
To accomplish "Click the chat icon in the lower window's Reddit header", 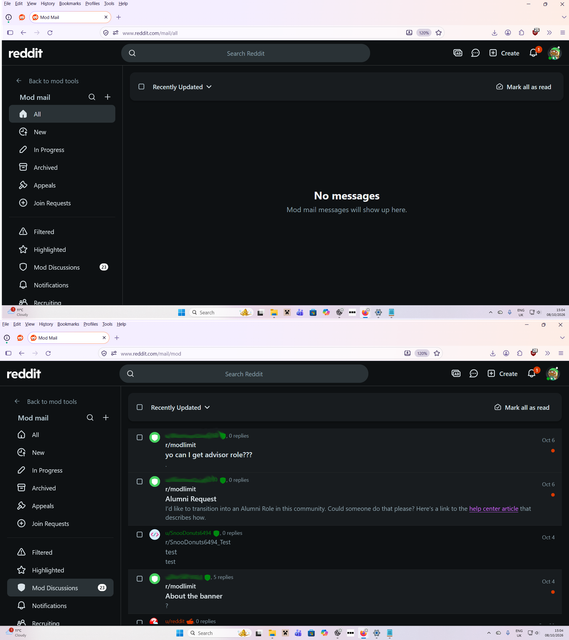I will (x=473, y=373).
